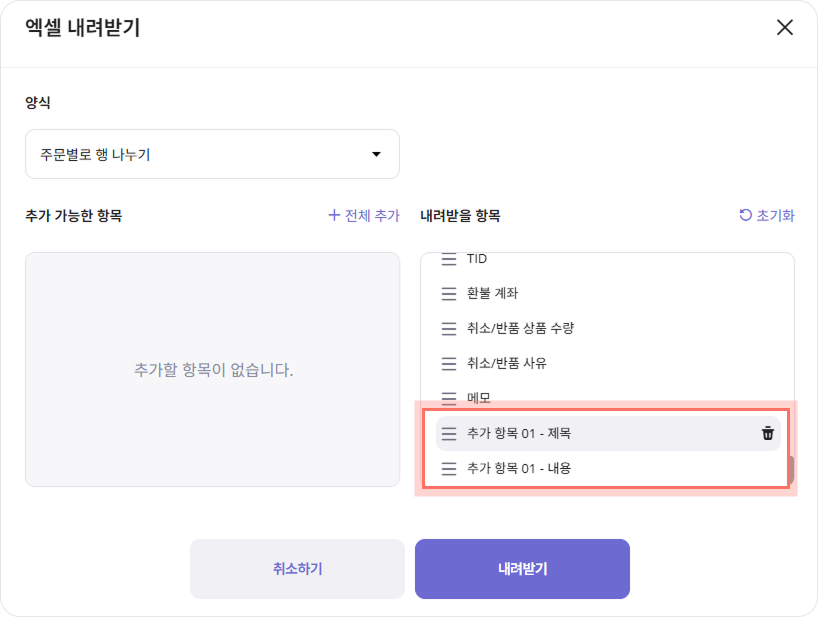Select the 취소/반품 사유 list item
Screen dimensions: 818x617
point(506,363)
